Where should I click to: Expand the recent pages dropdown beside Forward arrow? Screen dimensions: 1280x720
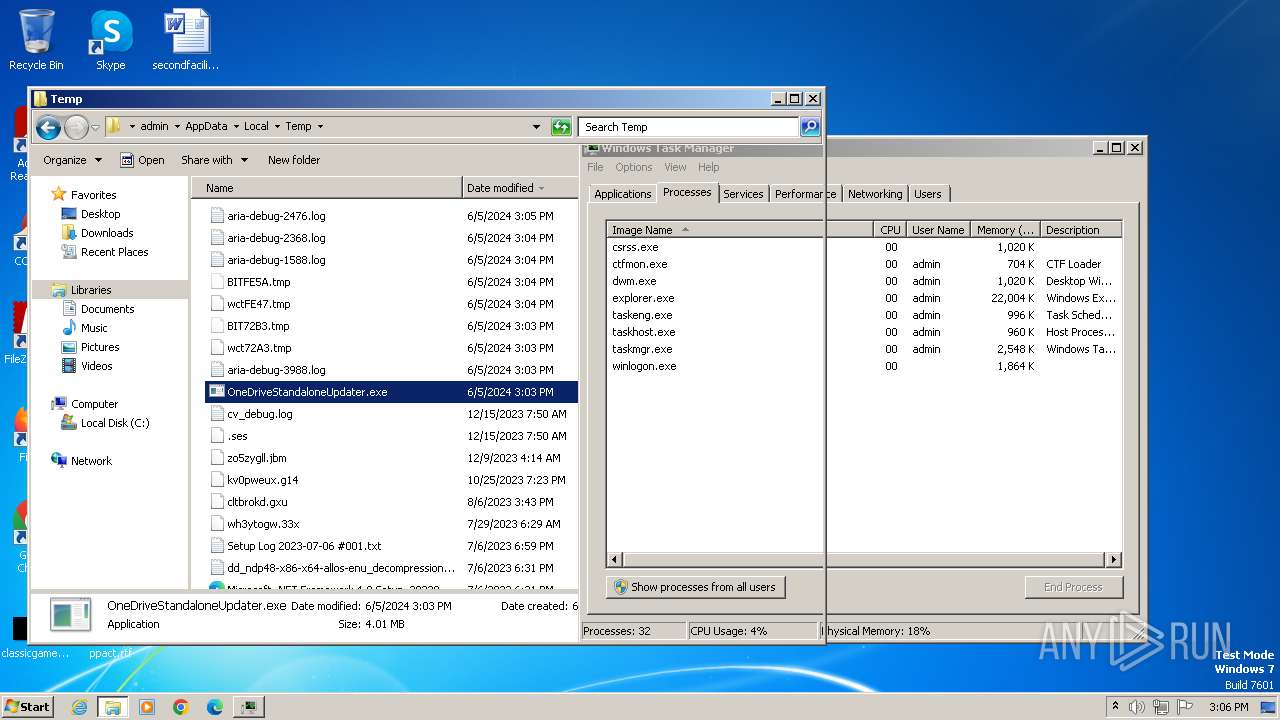point(95,127)
